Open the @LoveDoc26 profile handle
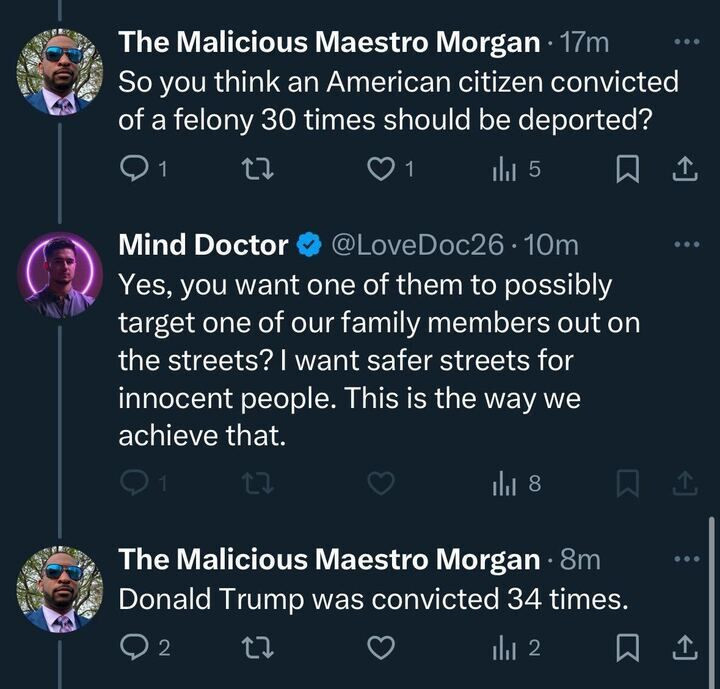The width and height of the screenshot is (720, 689). 417,245
